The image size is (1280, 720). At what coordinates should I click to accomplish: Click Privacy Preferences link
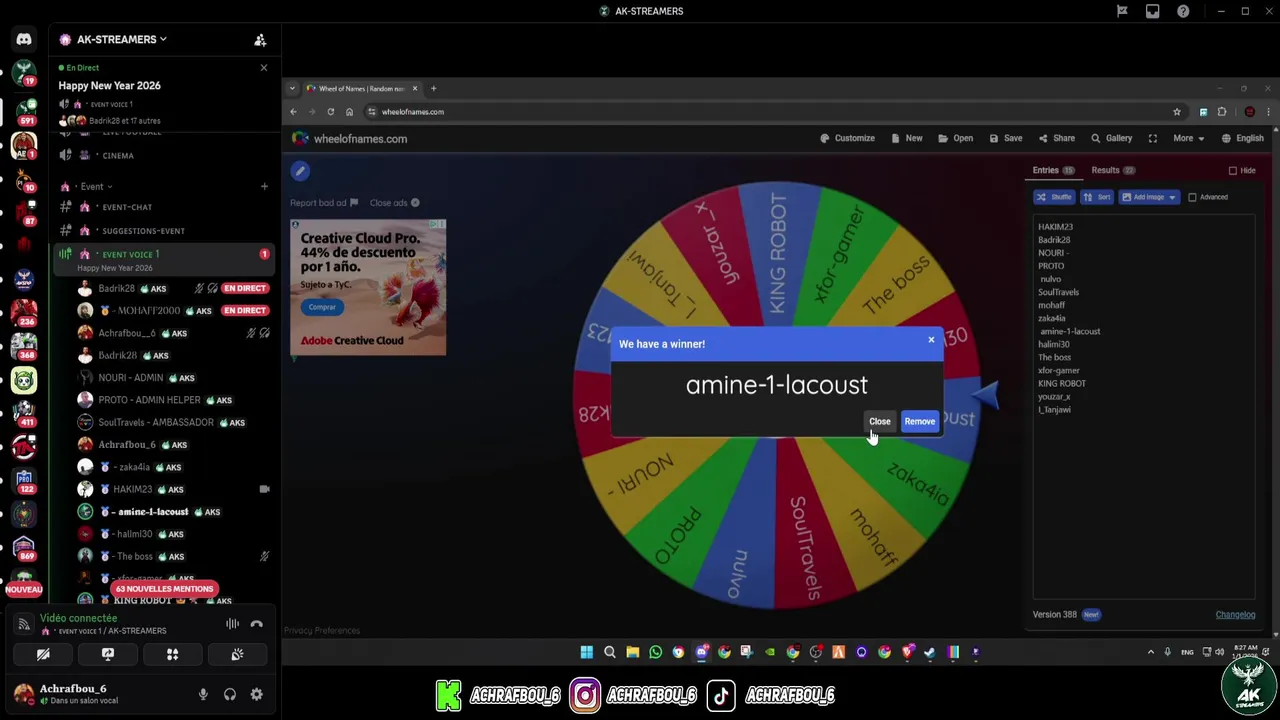(322, 631)
